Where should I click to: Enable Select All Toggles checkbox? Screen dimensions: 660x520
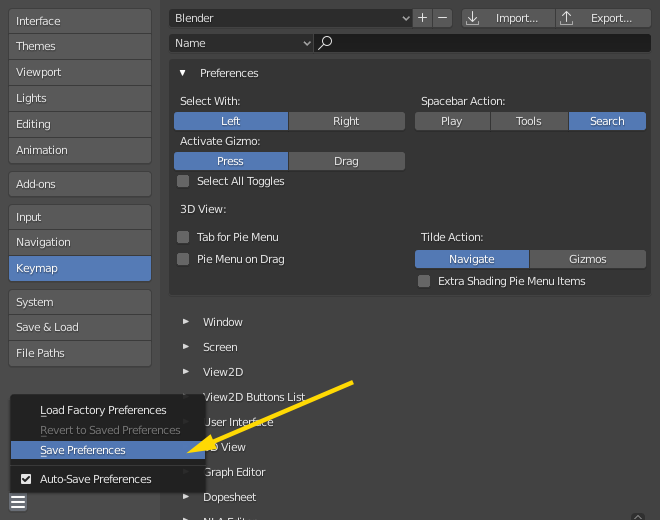[x=183, y=181]
